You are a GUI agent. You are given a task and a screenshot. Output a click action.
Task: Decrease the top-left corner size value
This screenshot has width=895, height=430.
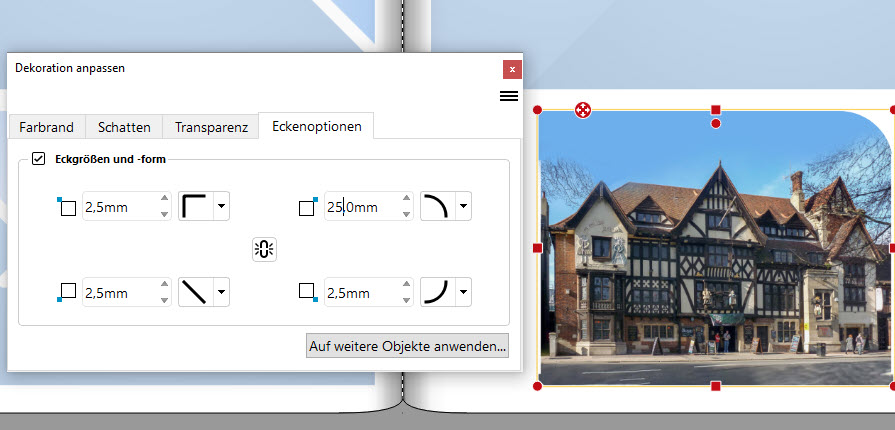[x=164, y=214]
